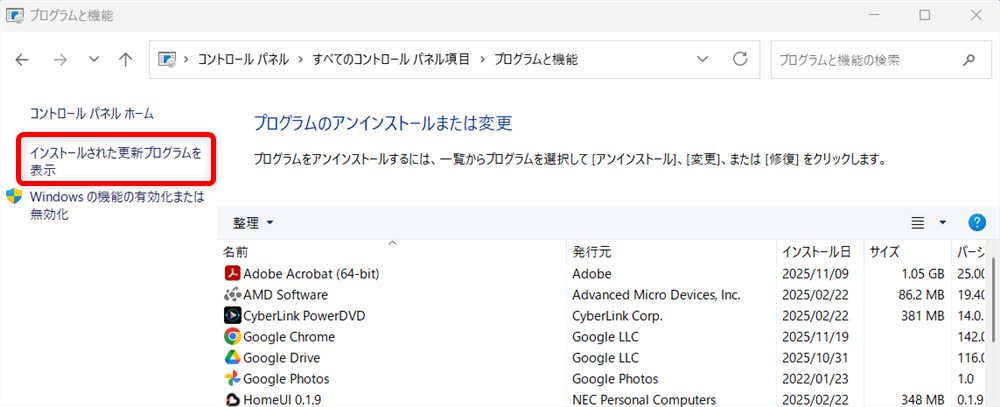Select the Adobe Acrobat icon

[x=232, y=274]
